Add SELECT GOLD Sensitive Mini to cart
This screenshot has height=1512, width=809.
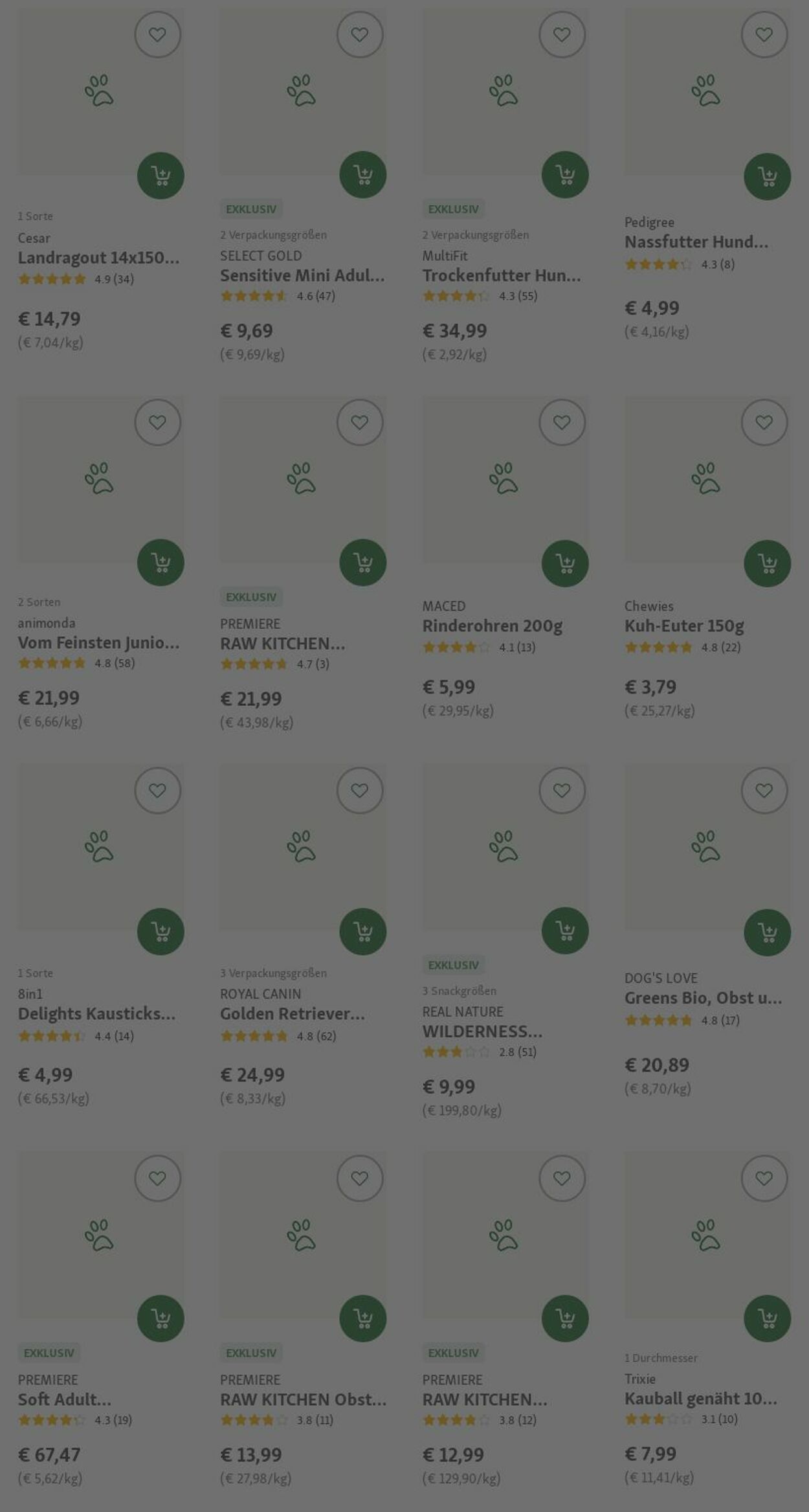(363, 175)
